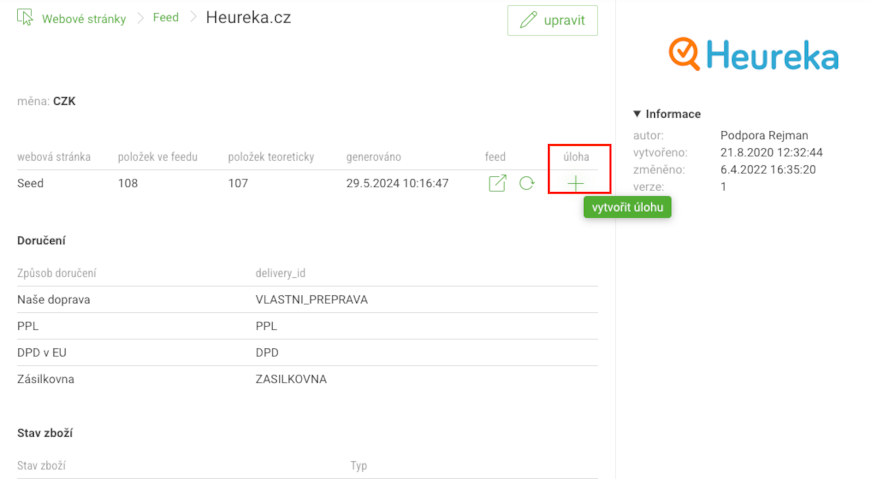The width and height of the screenshot is (871, 479).
Task: Go to Feed breadcrumb link
Action: [166, 18]
